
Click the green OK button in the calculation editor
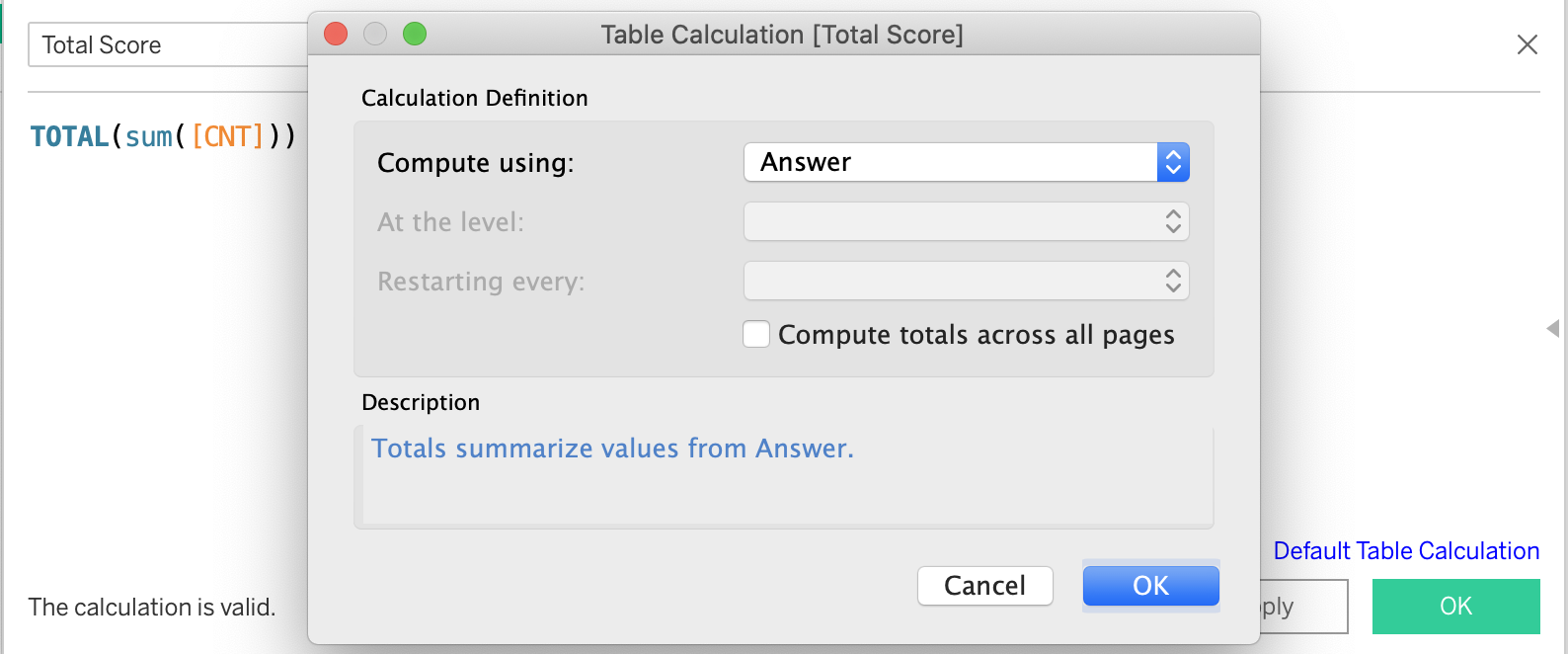[x=1455, y=607]
